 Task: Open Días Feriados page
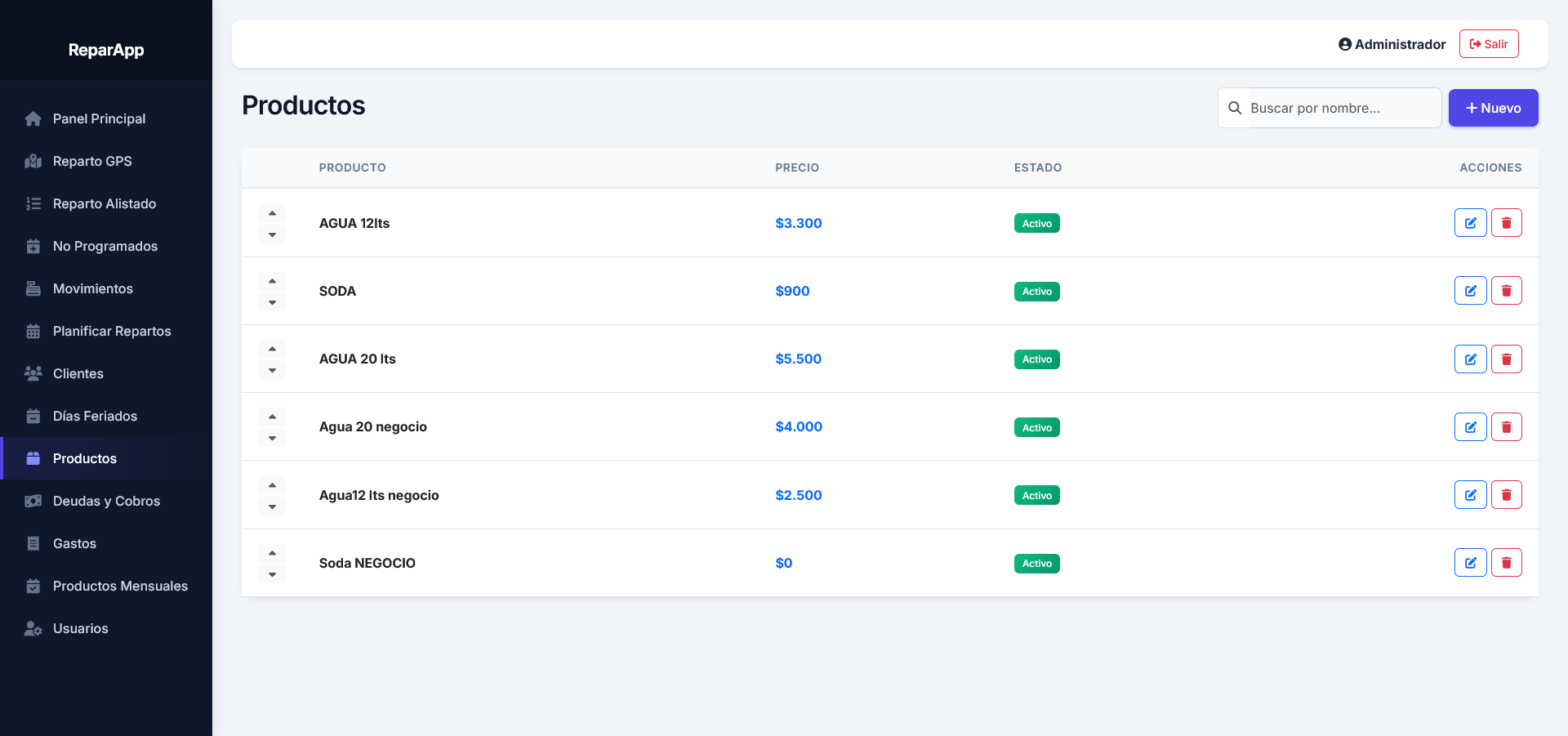106,416
